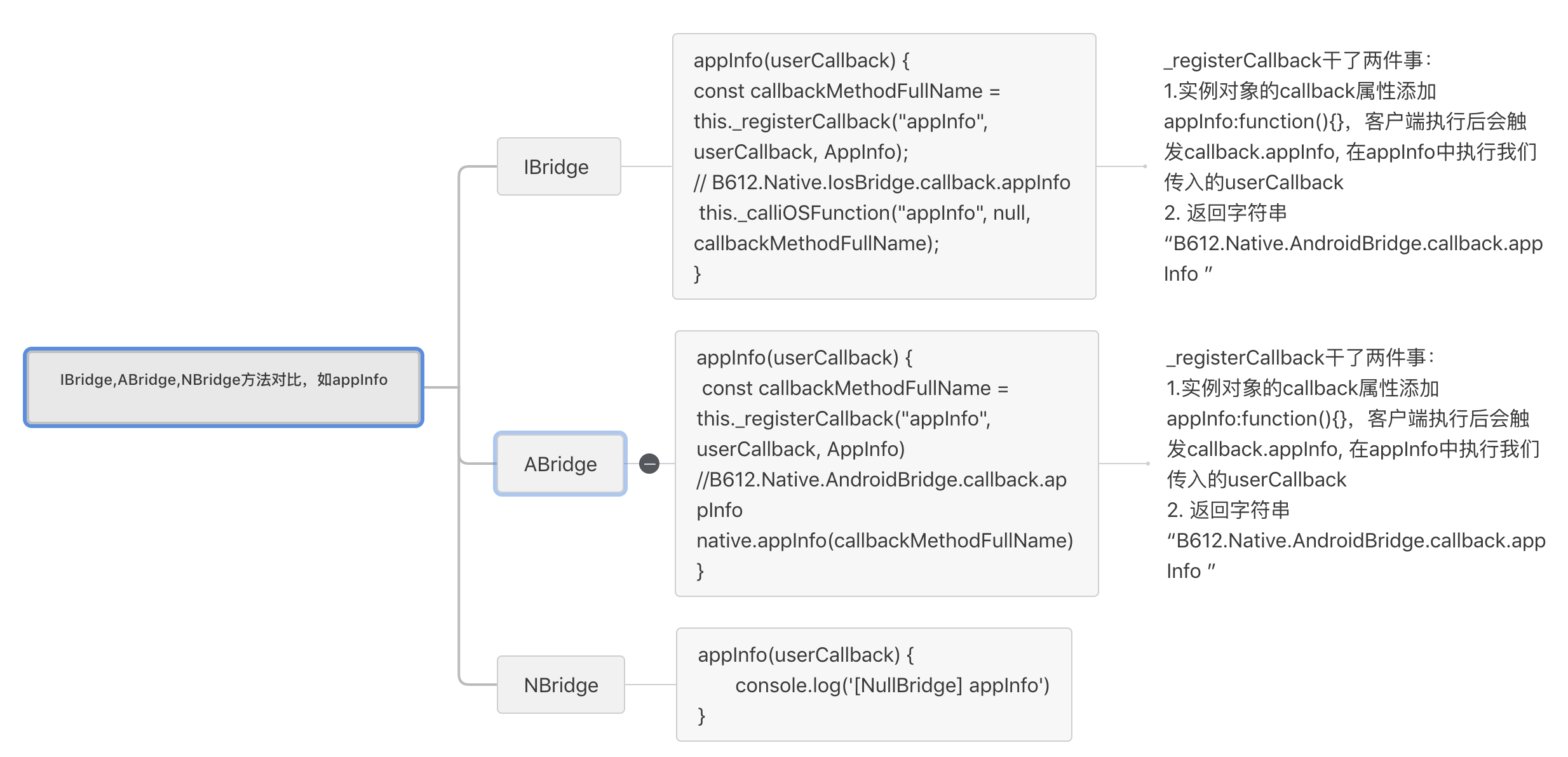Image resolution: width=1568 pixels, height=757 pixels.
Task: Select the _registerCallback note beside ABridge code
Action: (1355, 464)
